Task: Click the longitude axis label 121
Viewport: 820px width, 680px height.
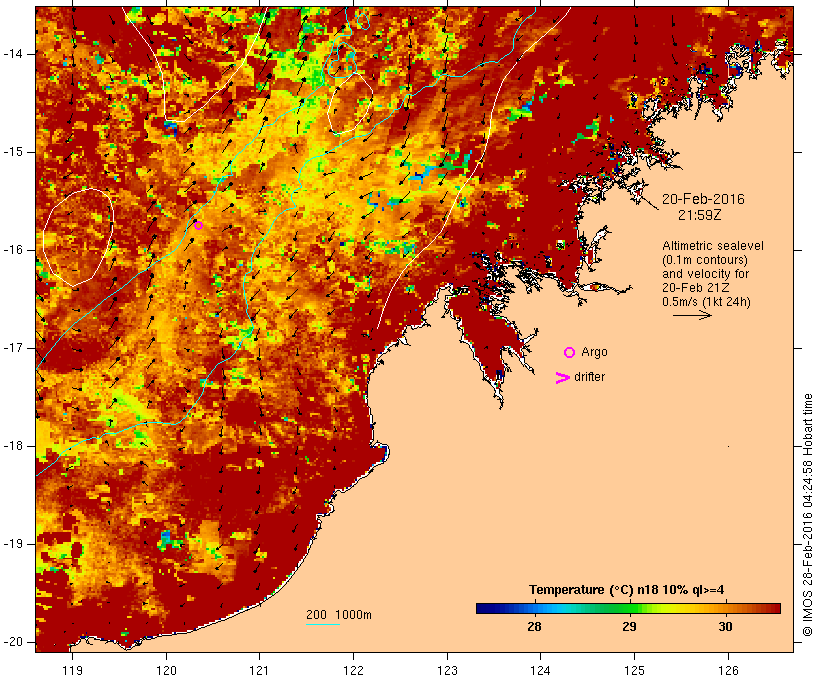Action: click(x=260, y=671)
